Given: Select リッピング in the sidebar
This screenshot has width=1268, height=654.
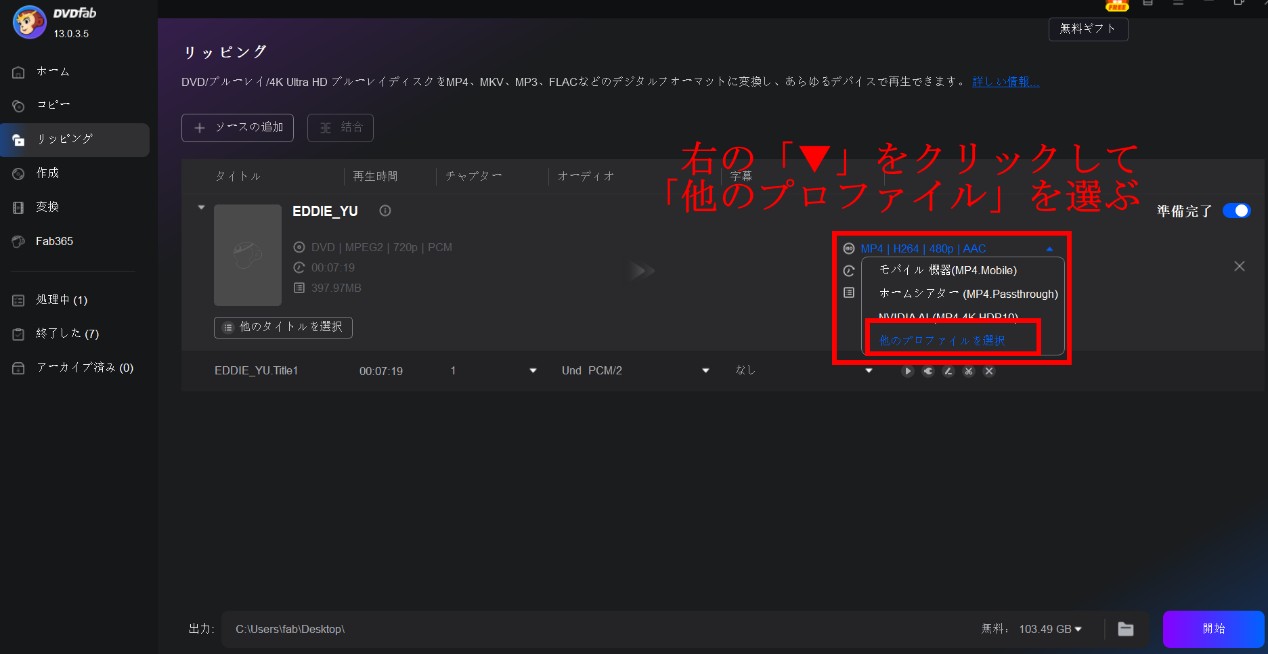Looking at the screenshot, I should pyautogui.click(x=75, y=139).
